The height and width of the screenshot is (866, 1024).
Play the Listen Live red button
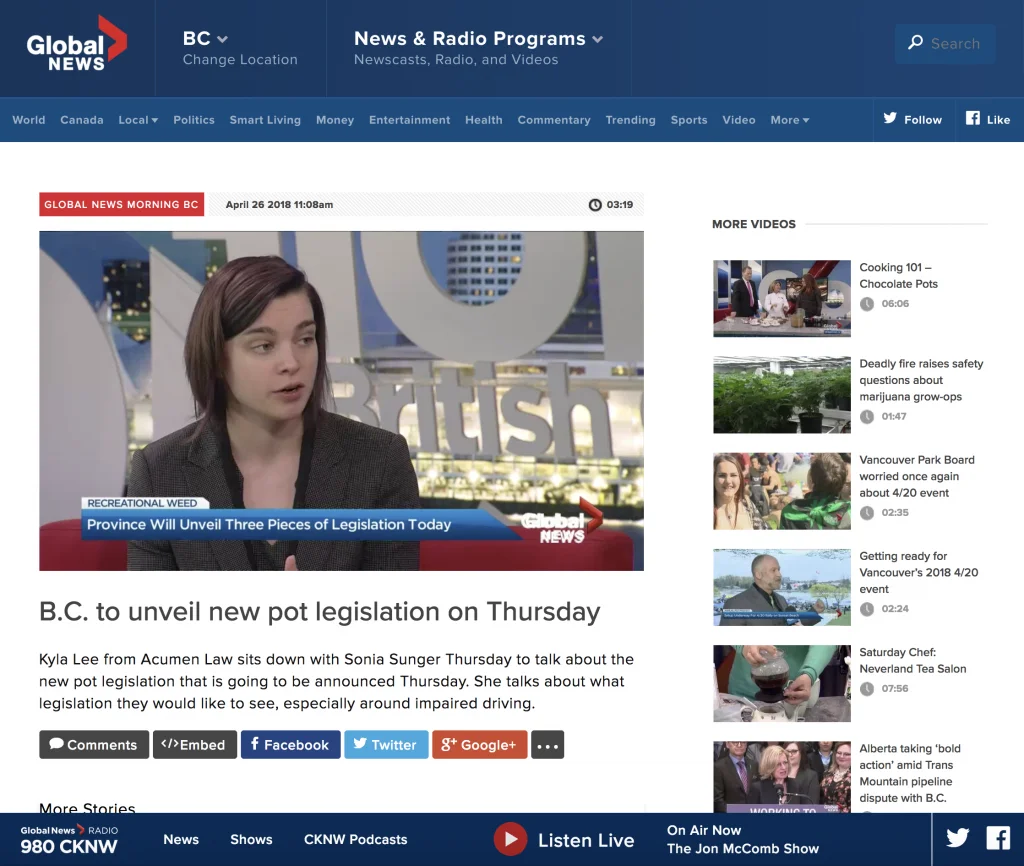(x=510, y=839)
